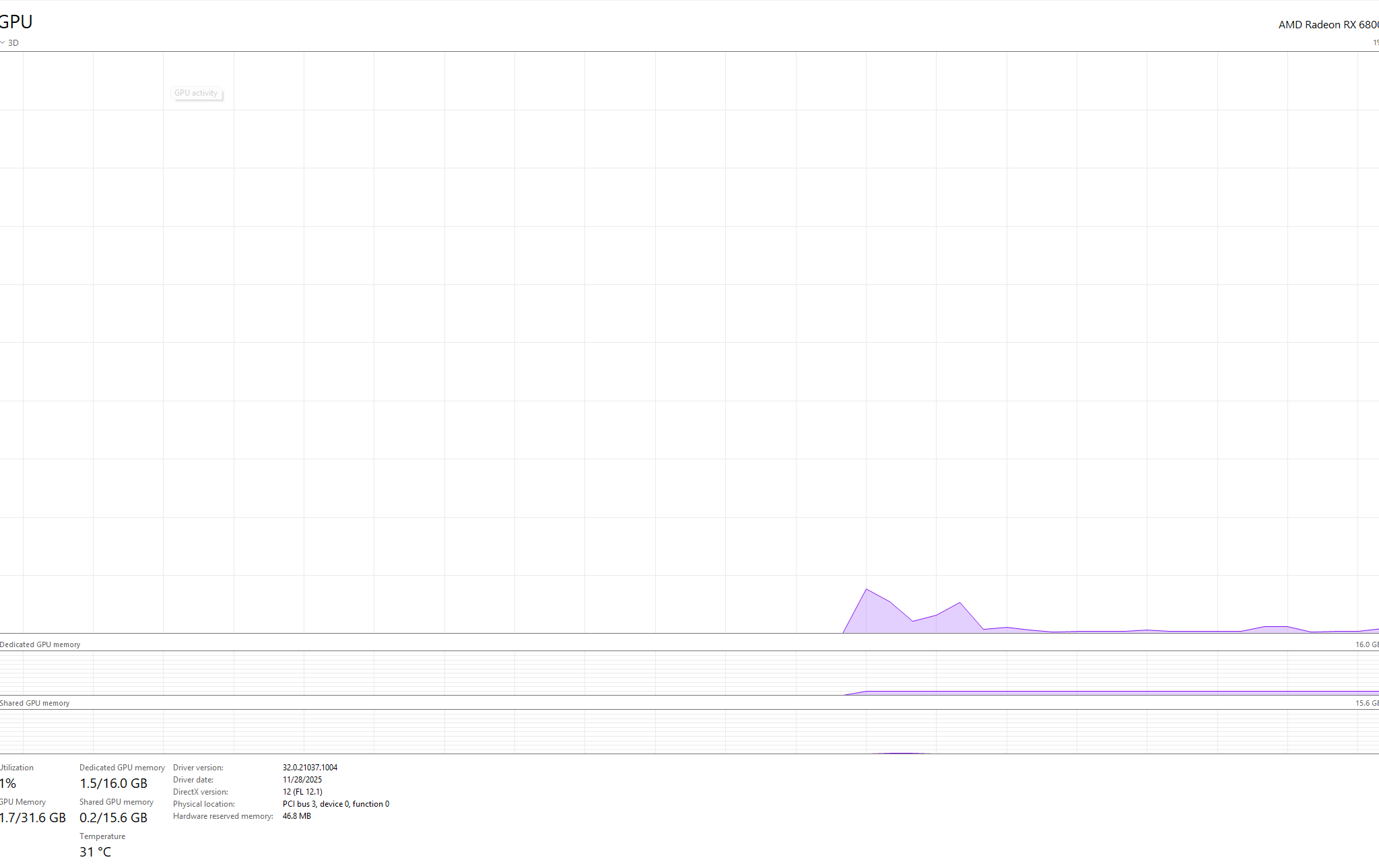Click the DirectX version 12 (FL 12.1) value
This screenshot has height=868, width=1379.
pyautogui.click(x=302, y=792)
